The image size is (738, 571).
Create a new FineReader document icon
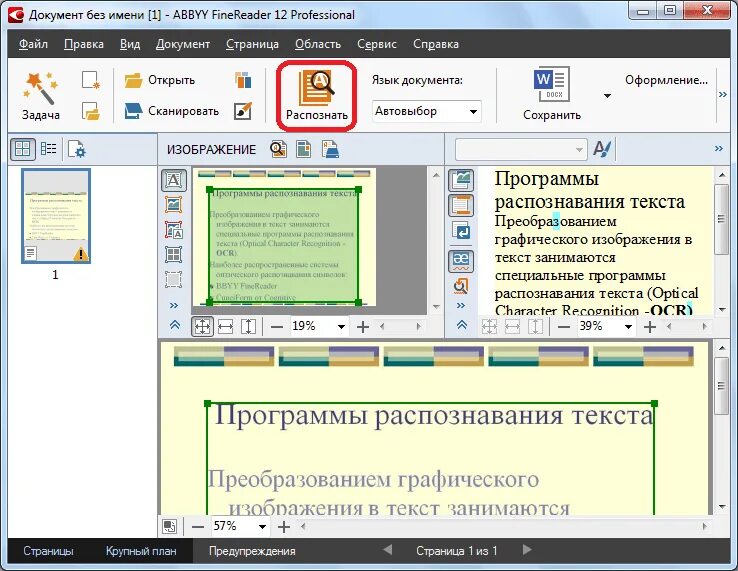point(90,80)
